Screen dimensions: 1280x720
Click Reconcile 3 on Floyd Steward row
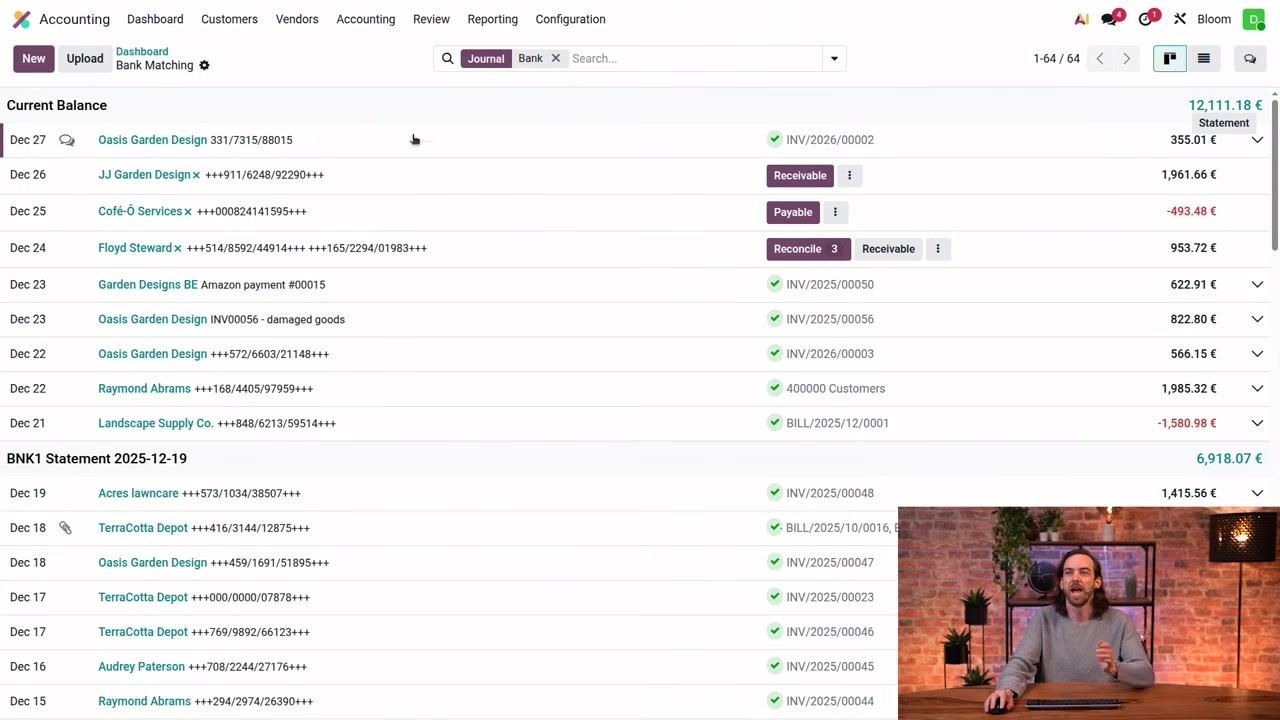click(808, 249)
